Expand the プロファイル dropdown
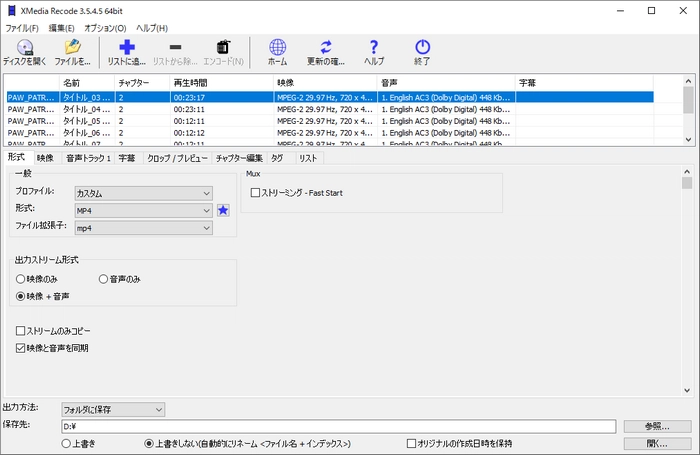 (x=143, y=192)
